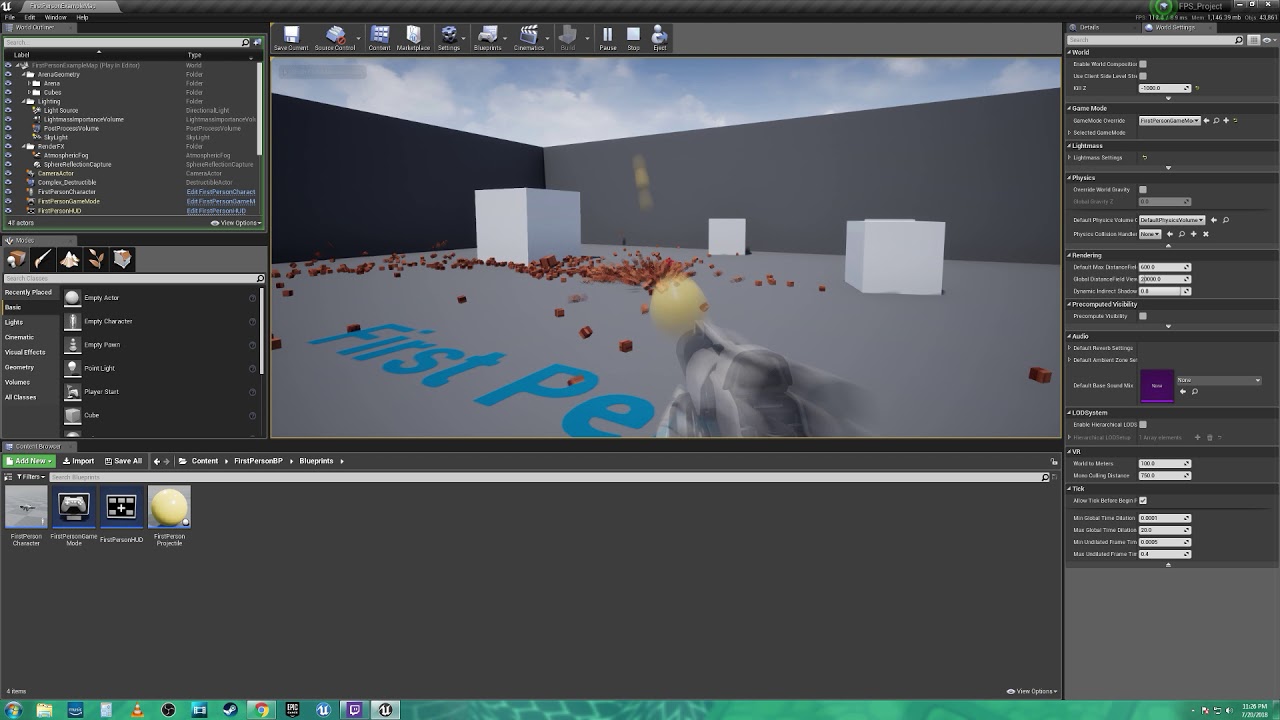This screenshot has width=1280, height=720.
Task: Toggle Precompute Visibility checkbox
Action: point(1143,316)
